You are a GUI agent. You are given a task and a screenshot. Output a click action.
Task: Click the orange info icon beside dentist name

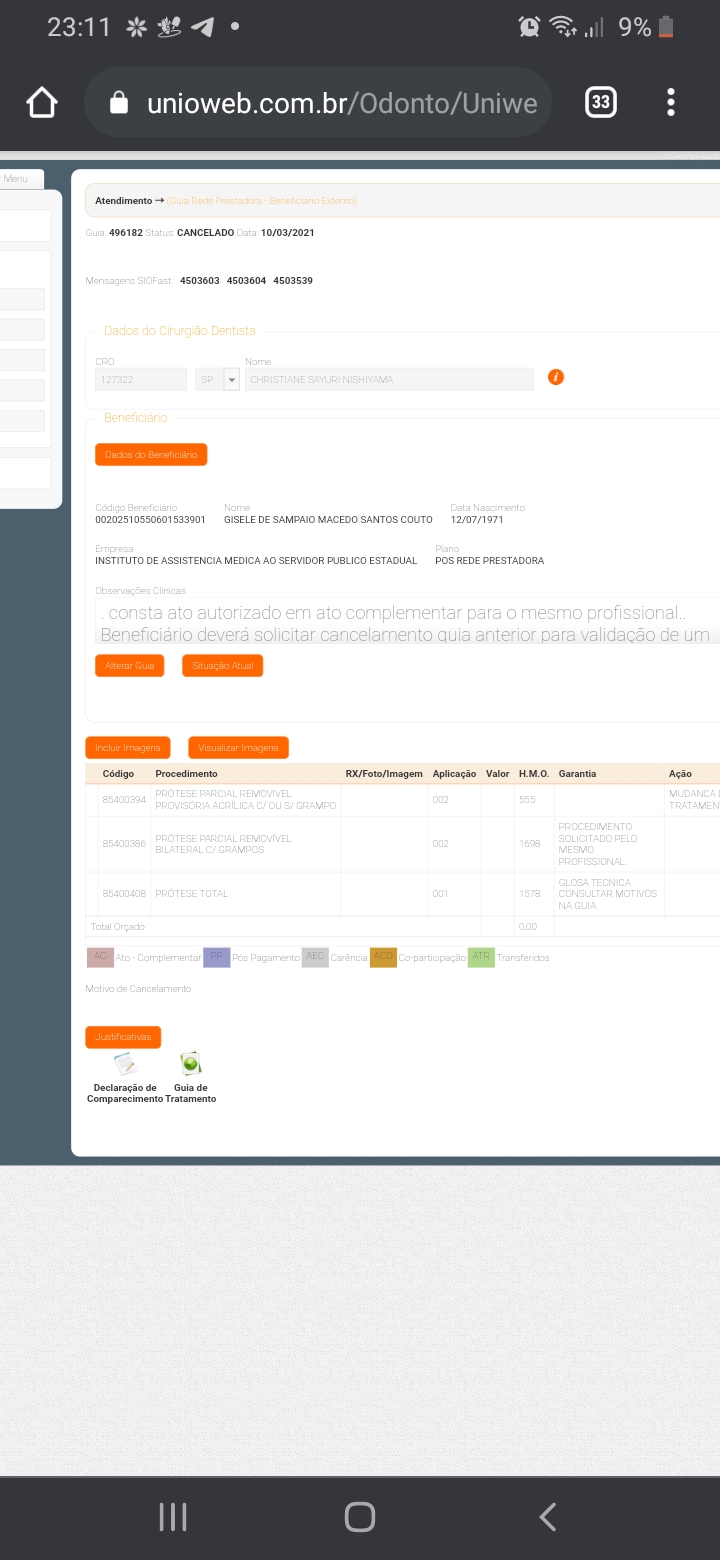[x=557, y=377]
